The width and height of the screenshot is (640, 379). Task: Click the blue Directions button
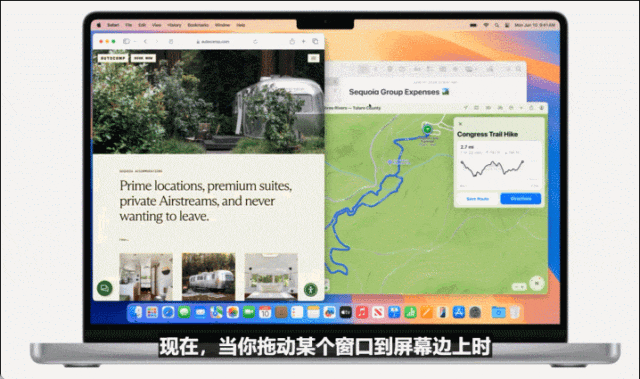click(520, 199)
